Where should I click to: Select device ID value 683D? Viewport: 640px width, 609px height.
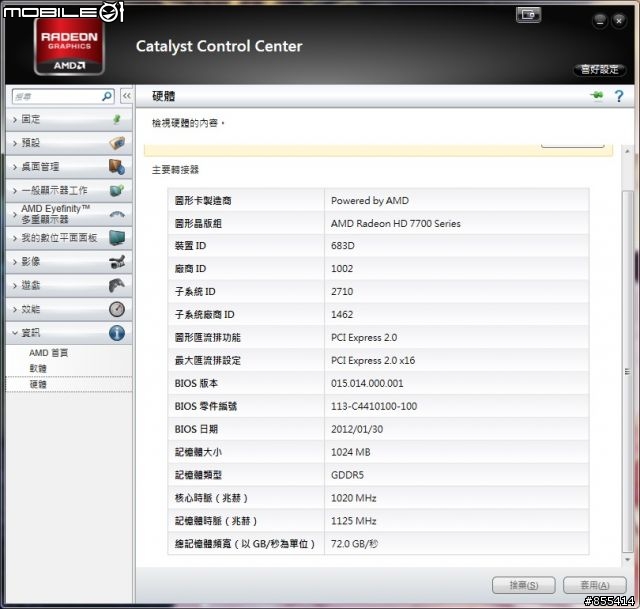pyautogui.click(x=342, y=246)
